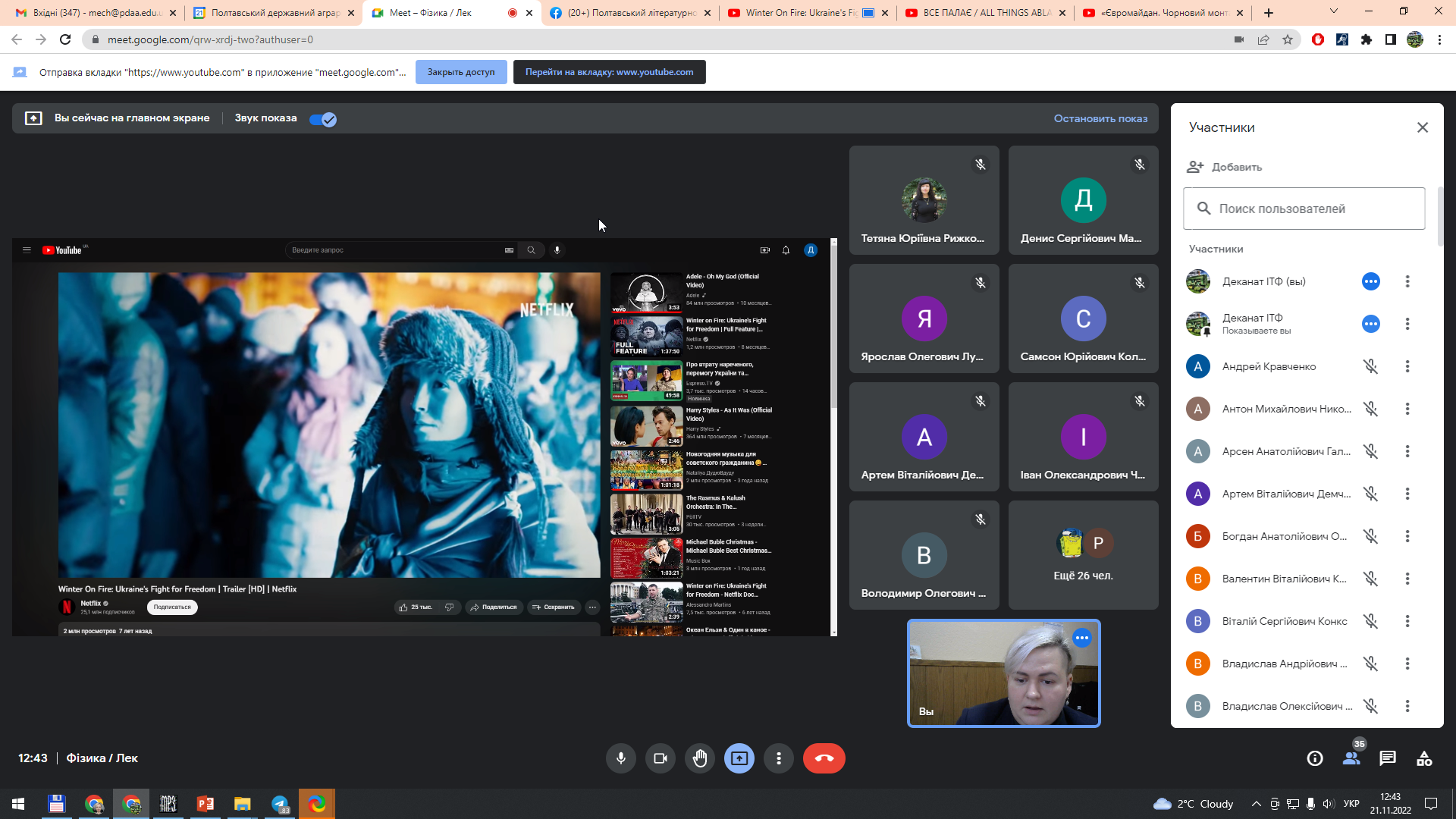Click the weather 2°C Cloudy widget

pyautogui.click(x=1194, y=804)
